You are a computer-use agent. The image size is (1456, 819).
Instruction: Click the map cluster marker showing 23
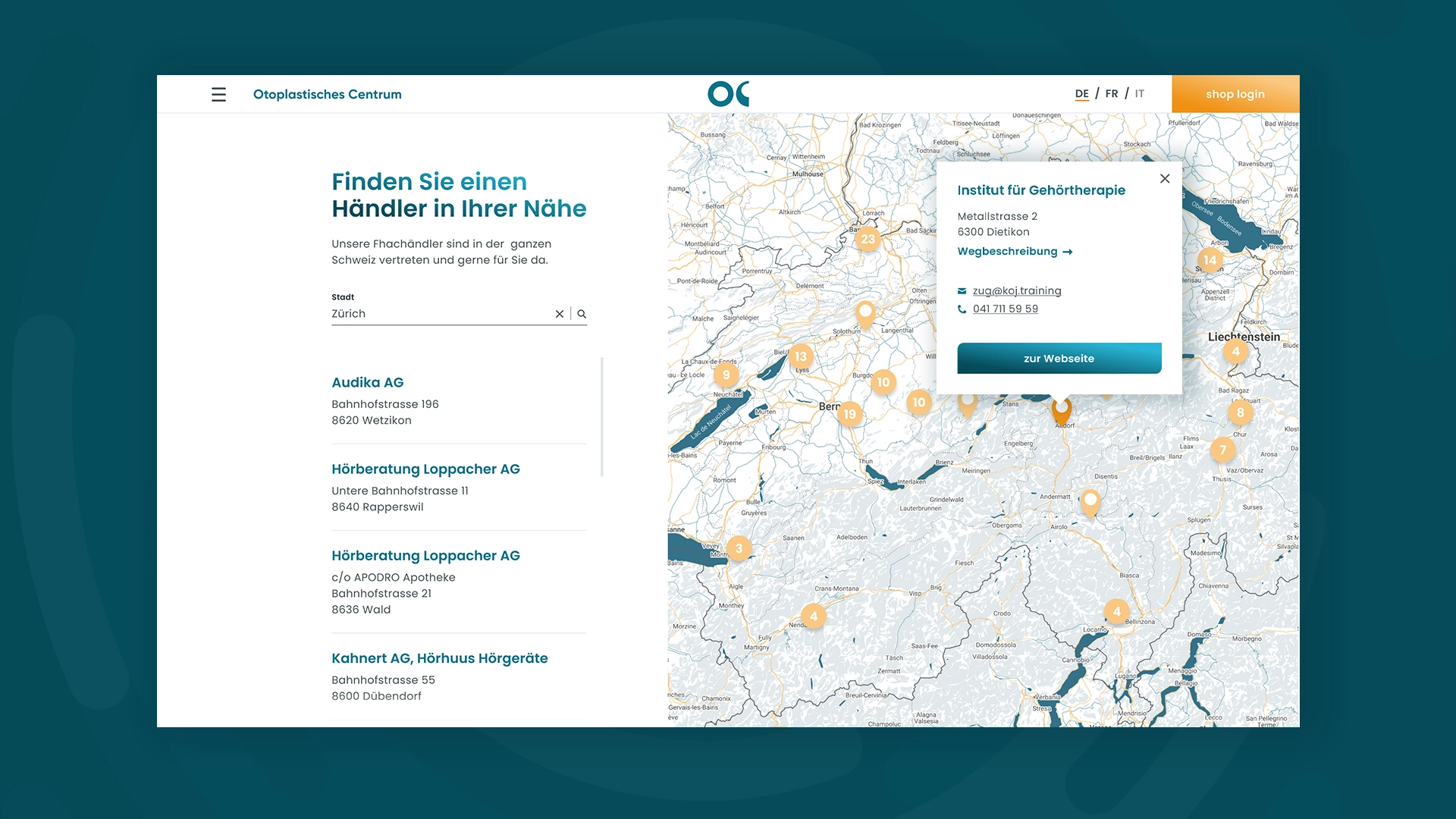pos(868,239)
